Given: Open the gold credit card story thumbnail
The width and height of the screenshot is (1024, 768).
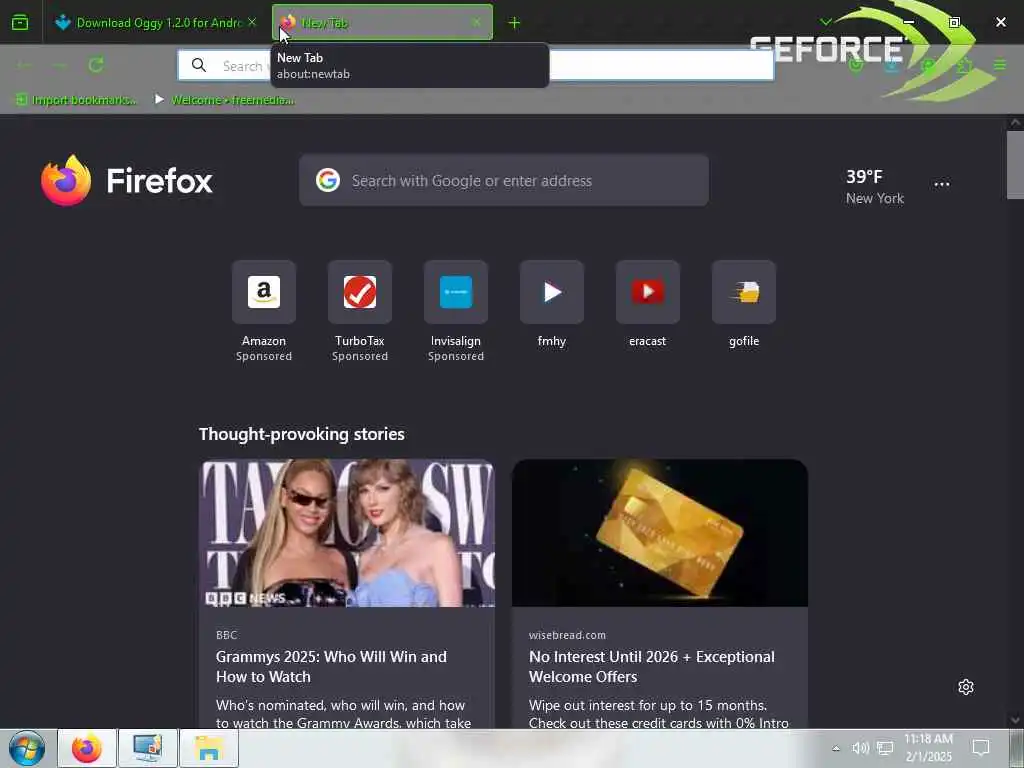Looking at the screenshot, I should pyautogui.click(x=660, y=533).
